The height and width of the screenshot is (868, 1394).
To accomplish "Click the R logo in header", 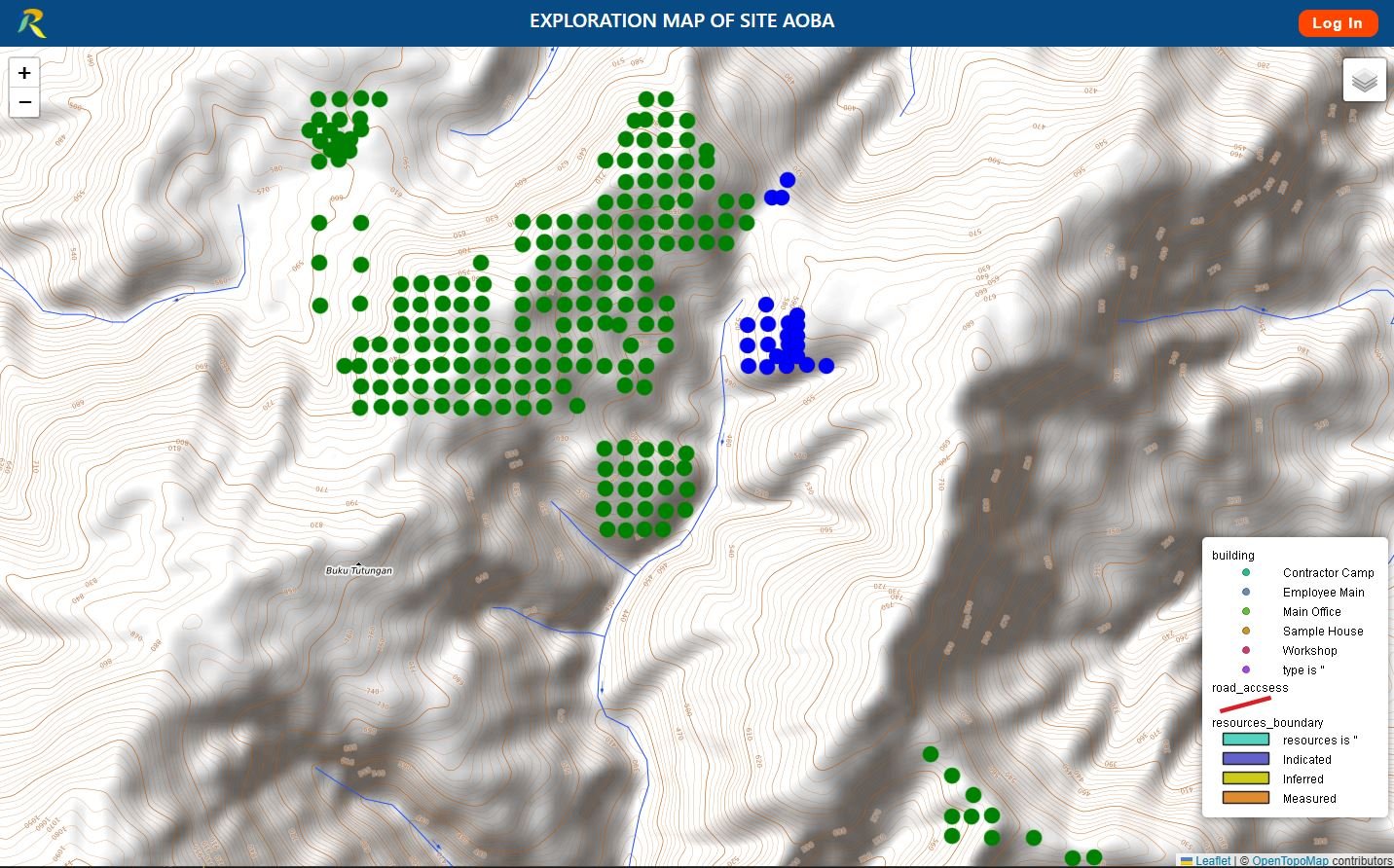I will coord(32,22).
